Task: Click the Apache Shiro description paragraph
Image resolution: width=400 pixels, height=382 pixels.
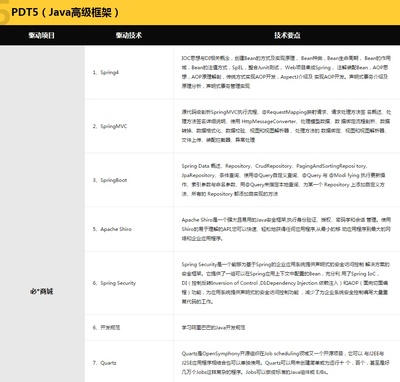Action: pyautogui.click(x=286, y=229)
